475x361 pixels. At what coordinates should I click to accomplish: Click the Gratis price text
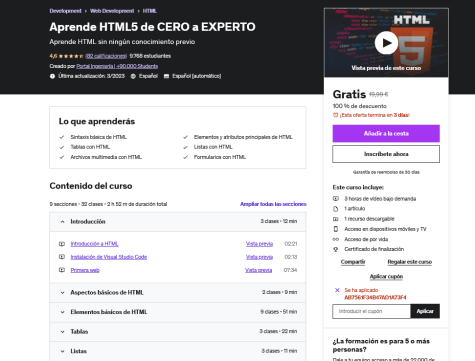coord(349,94)
